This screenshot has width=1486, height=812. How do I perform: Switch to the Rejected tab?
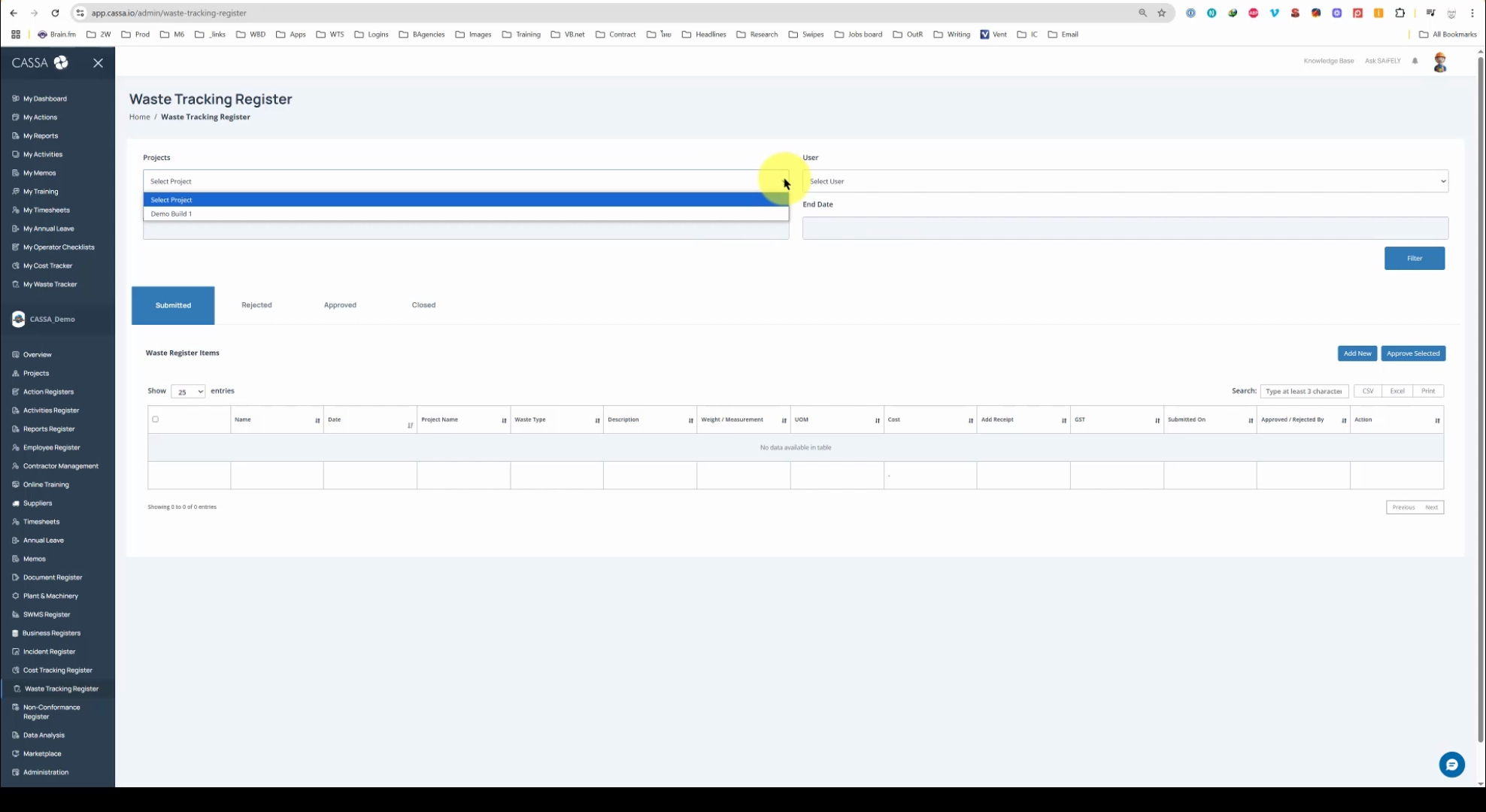pos(256,305)
